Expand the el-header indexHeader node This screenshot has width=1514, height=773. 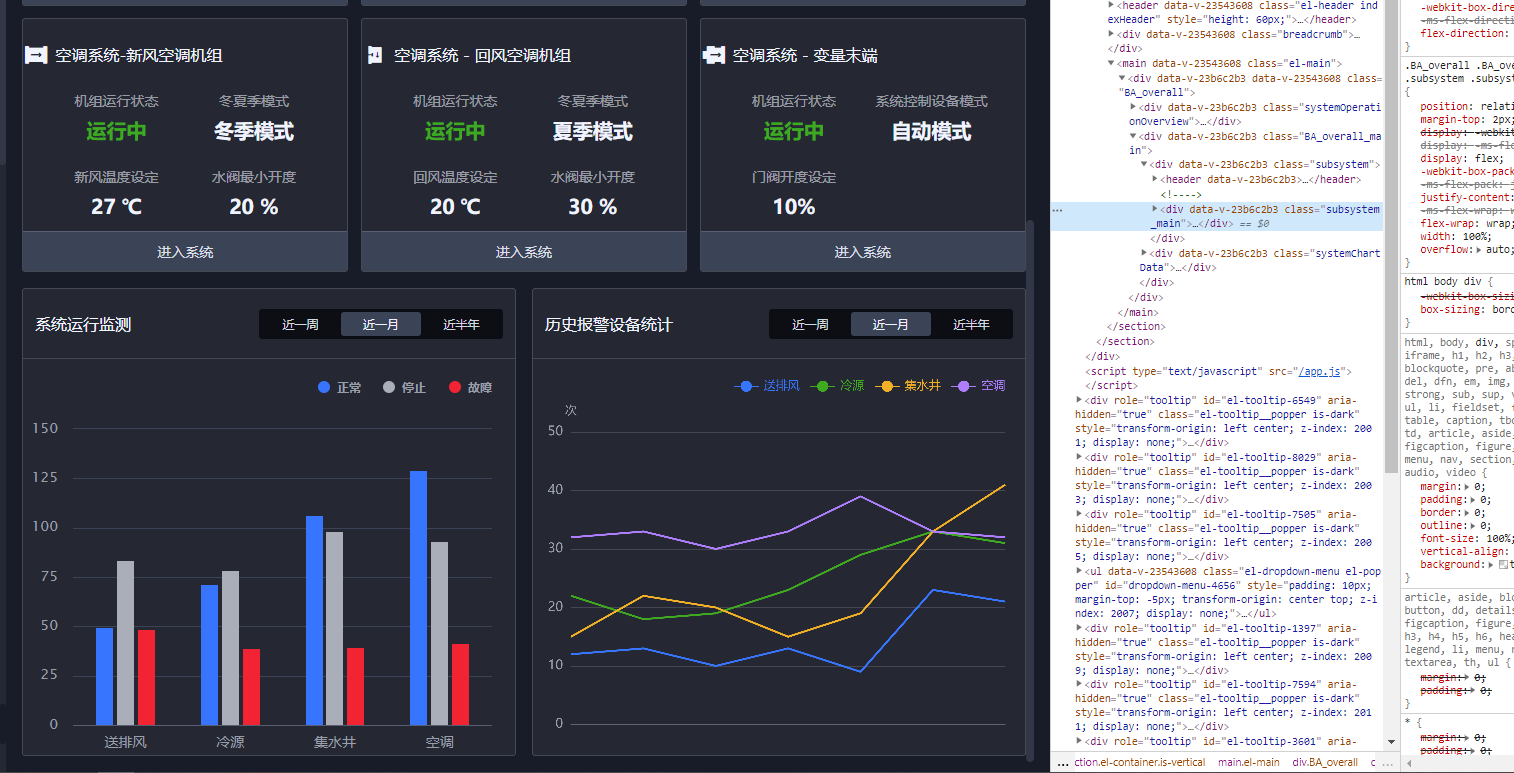click(x=1111, y=5)
